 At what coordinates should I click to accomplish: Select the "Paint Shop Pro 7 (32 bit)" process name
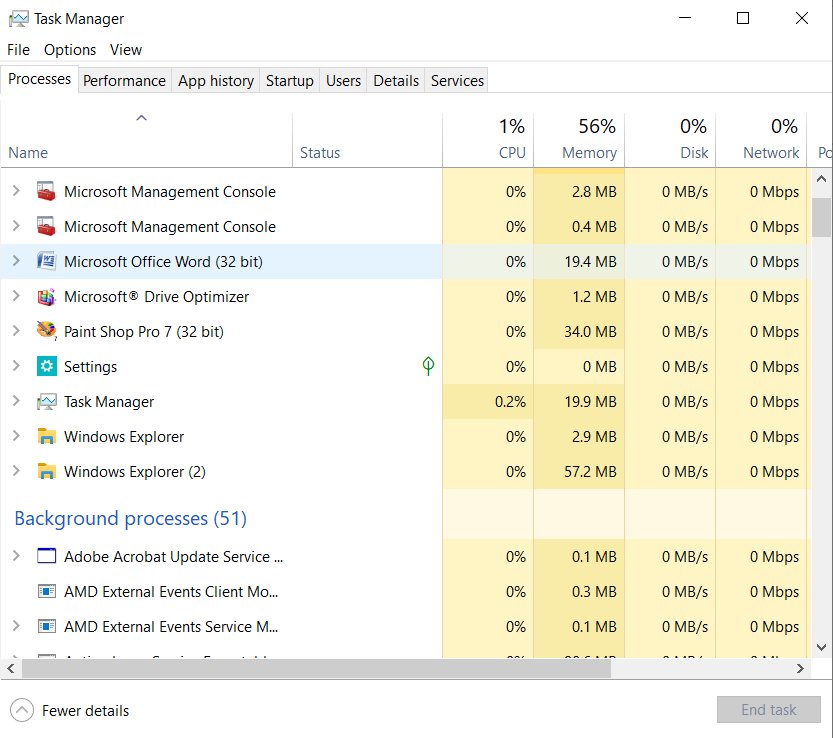pyautogui.click(x=144, y=332)
